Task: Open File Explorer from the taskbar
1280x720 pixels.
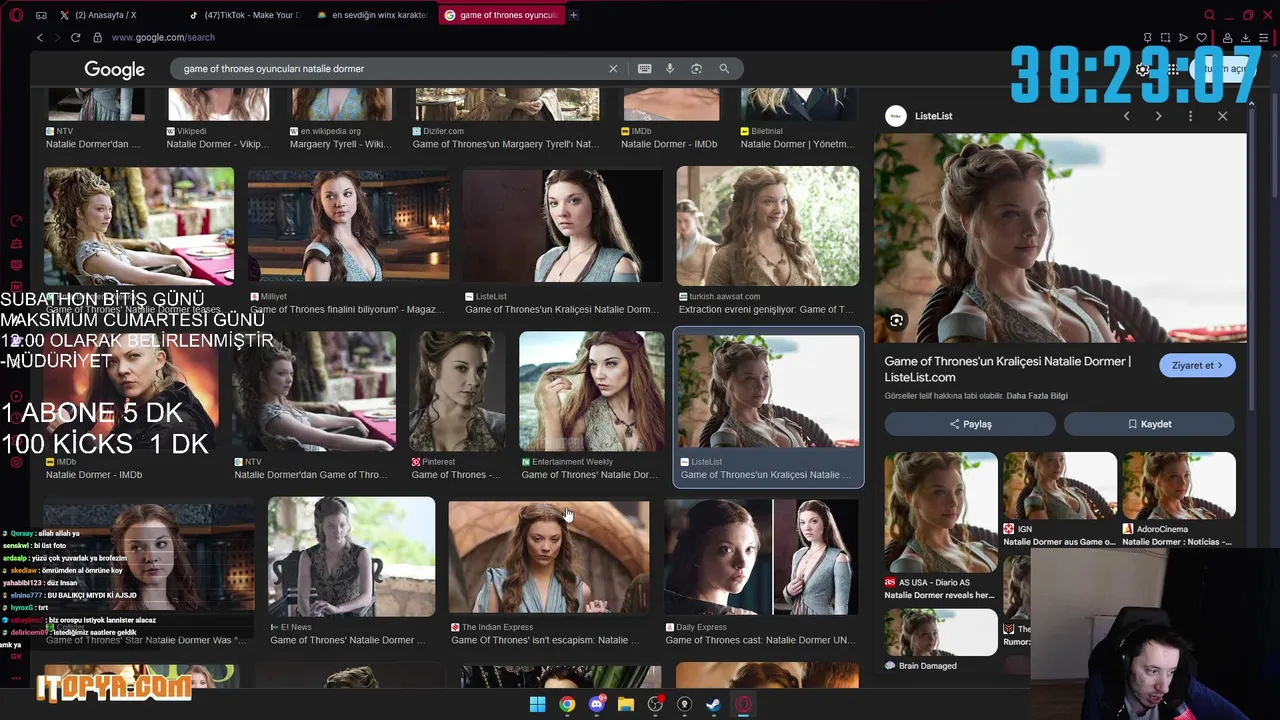Action: pos(626,704)
